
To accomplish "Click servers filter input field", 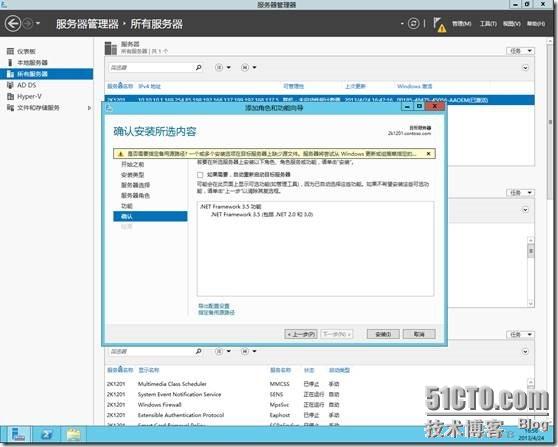I will 151,67.
